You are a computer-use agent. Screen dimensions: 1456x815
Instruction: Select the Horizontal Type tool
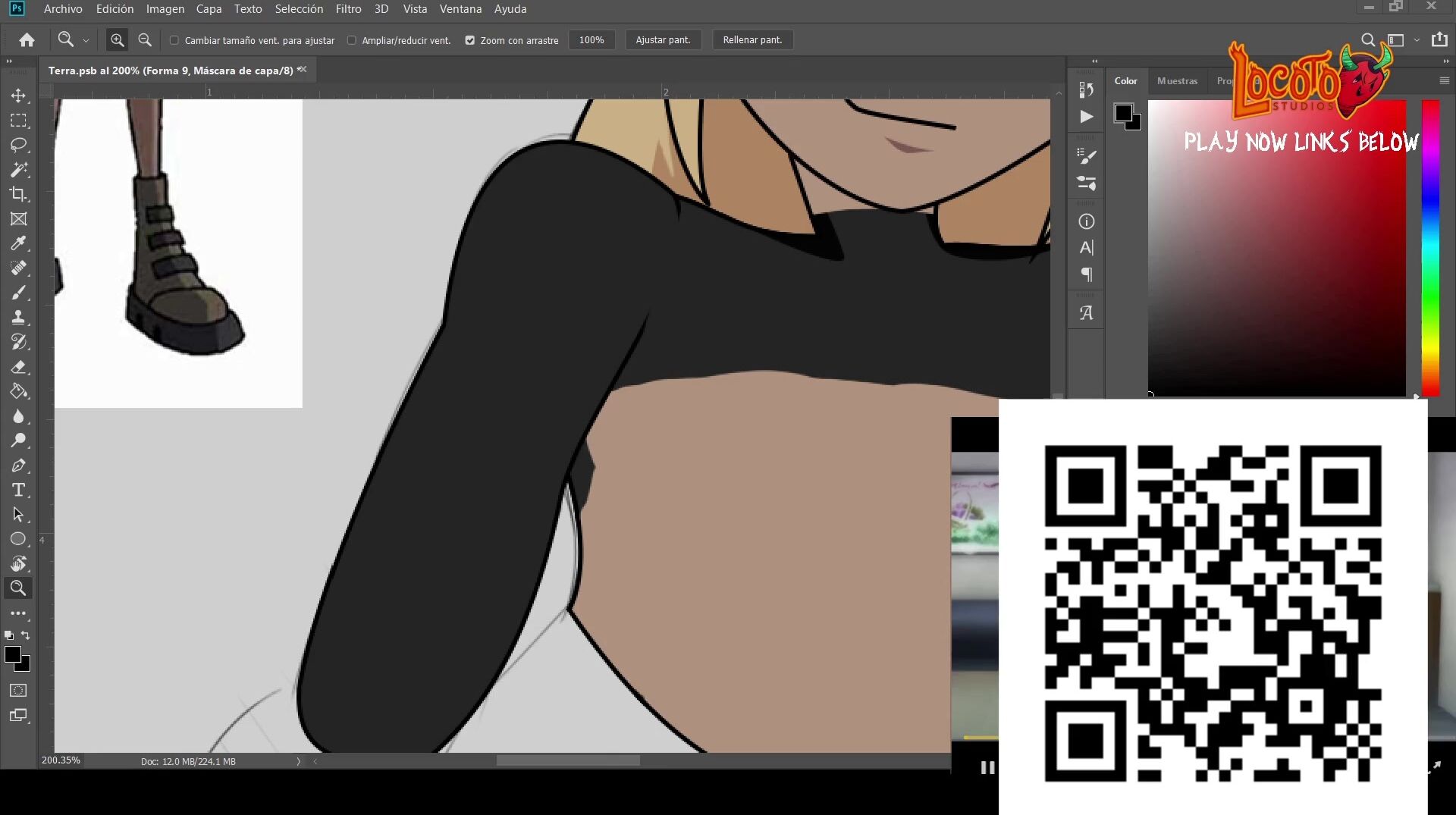pyautogui.click(x=18, y=490)
